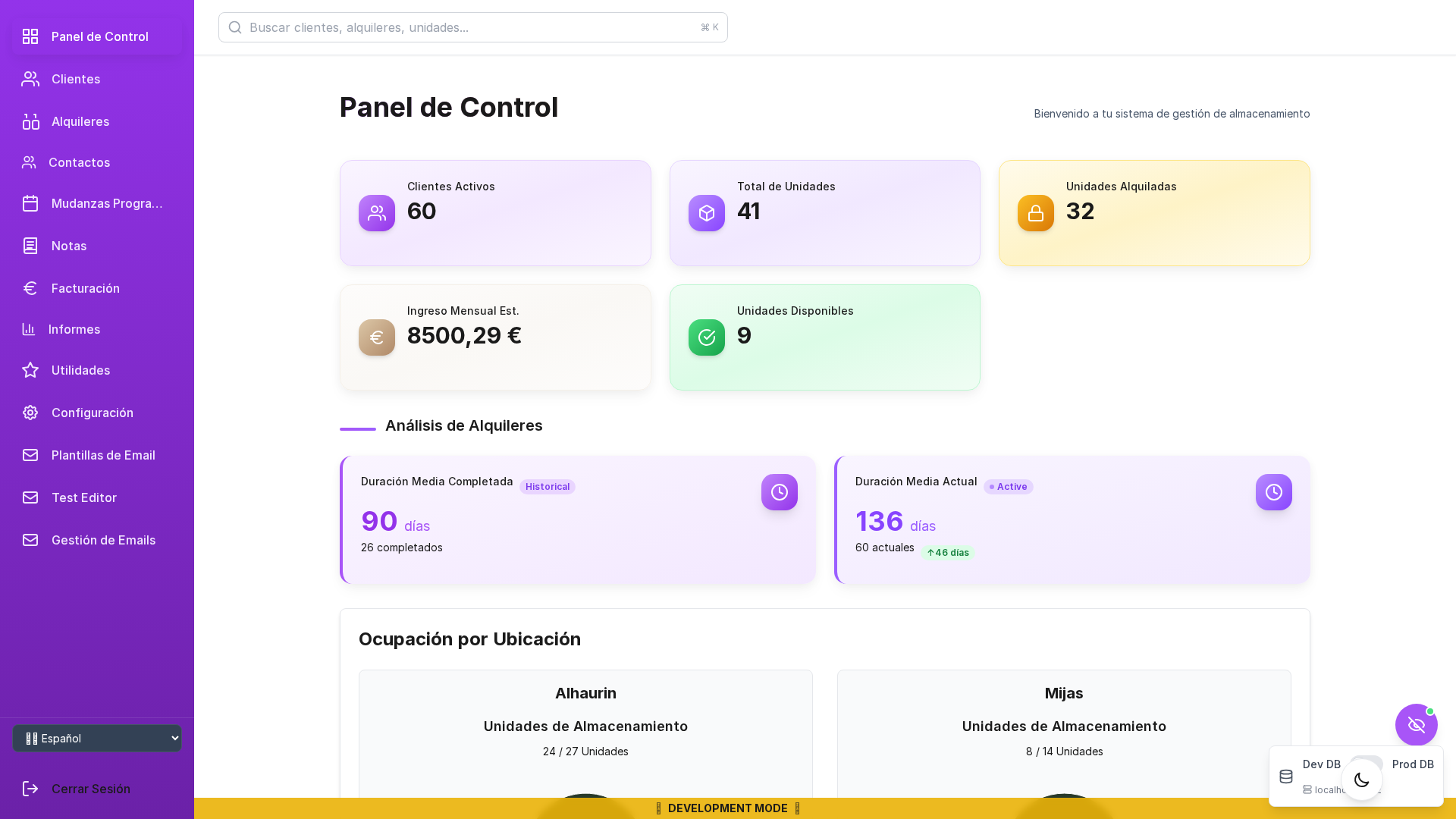Click the Utilidades star icon
This screenshot has height=819, width=1456.
click(30, 370)
